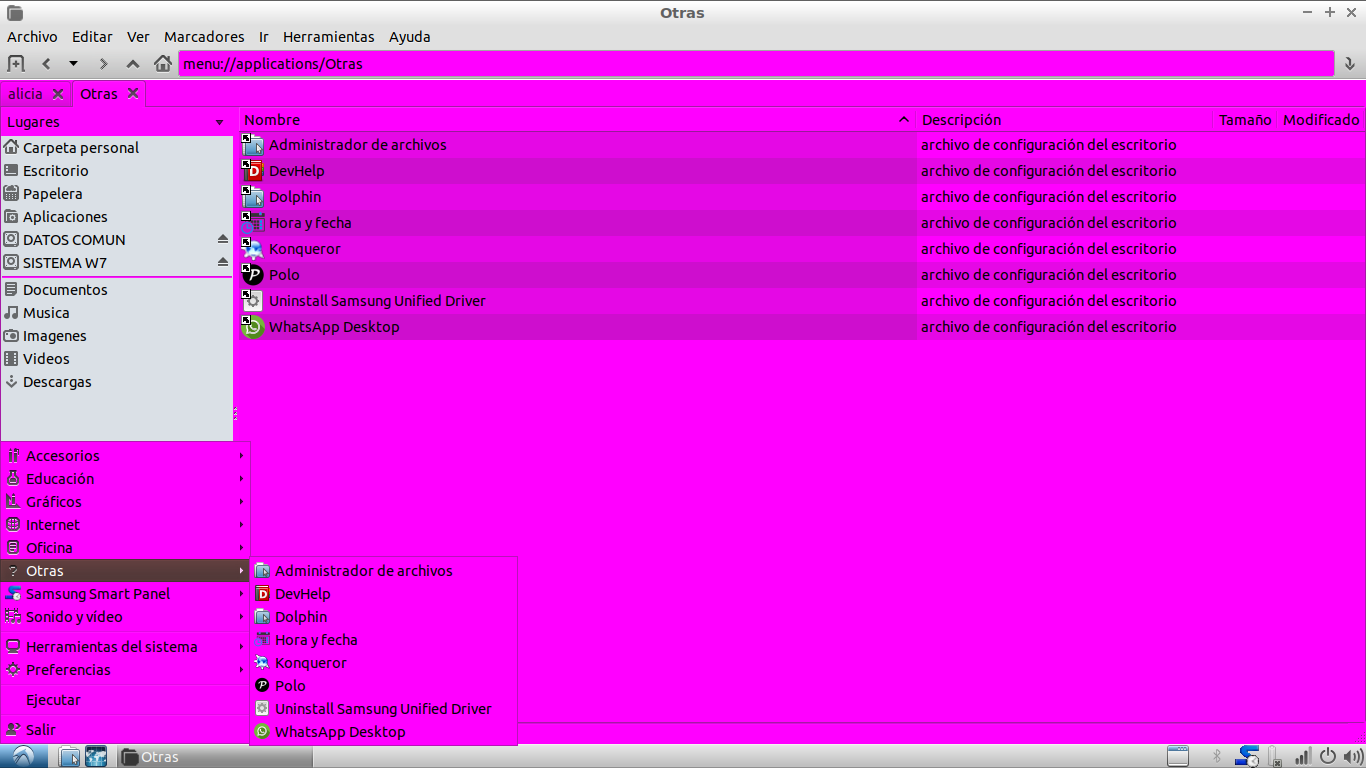
Task: Click the go arrow beside address bar
Action: 1349,63
